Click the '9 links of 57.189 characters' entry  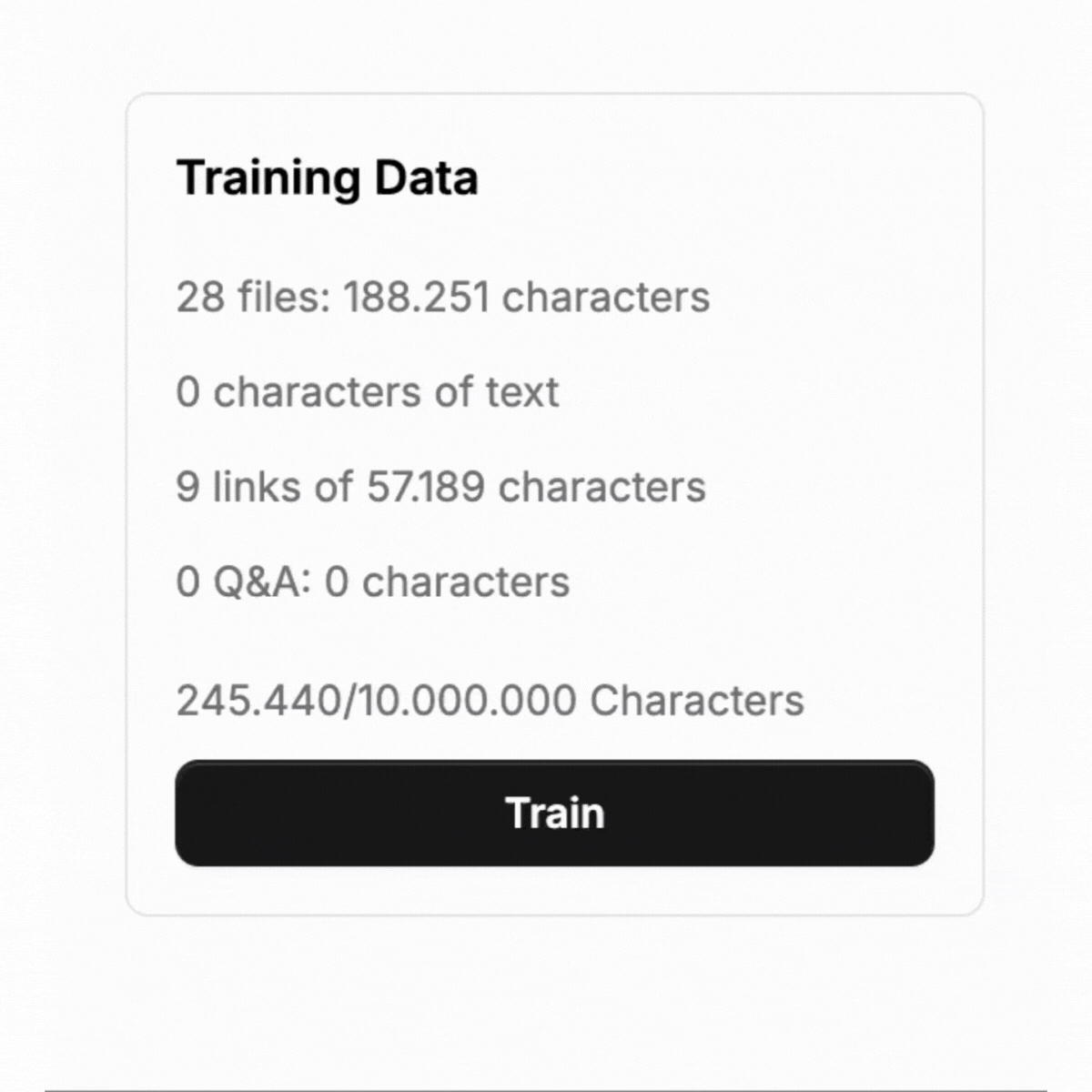(440, 486)
